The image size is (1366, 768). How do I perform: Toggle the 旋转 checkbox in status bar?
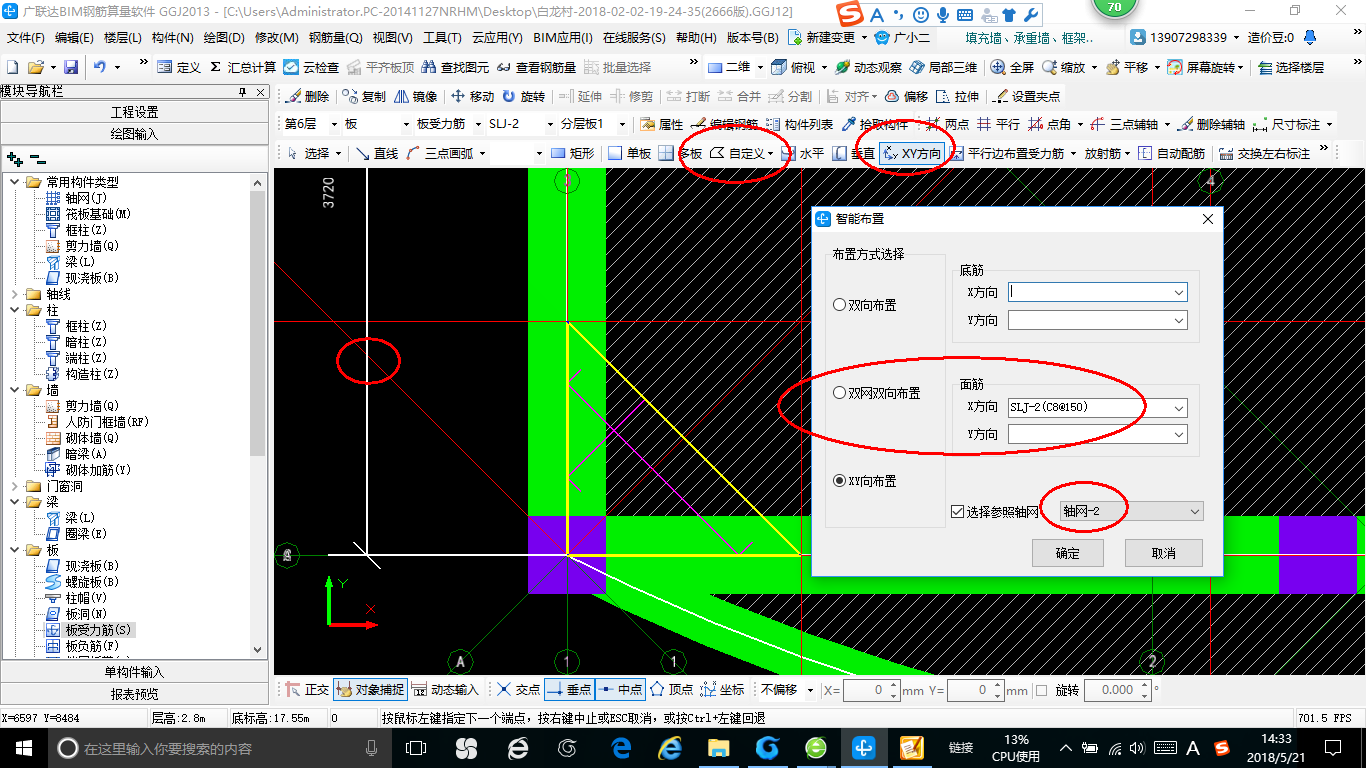[1041, 690]
